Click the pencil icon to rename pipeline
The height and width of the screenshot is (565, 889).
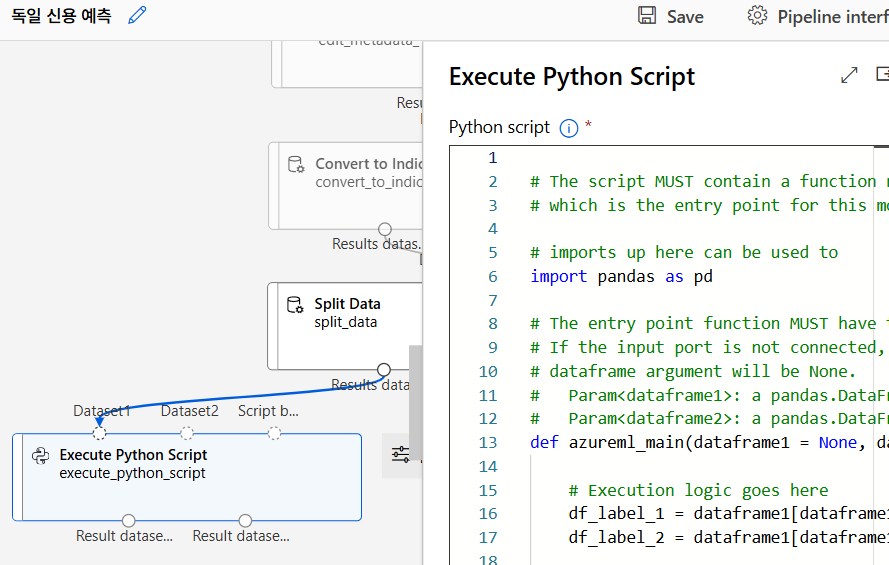tap(138, 15)
